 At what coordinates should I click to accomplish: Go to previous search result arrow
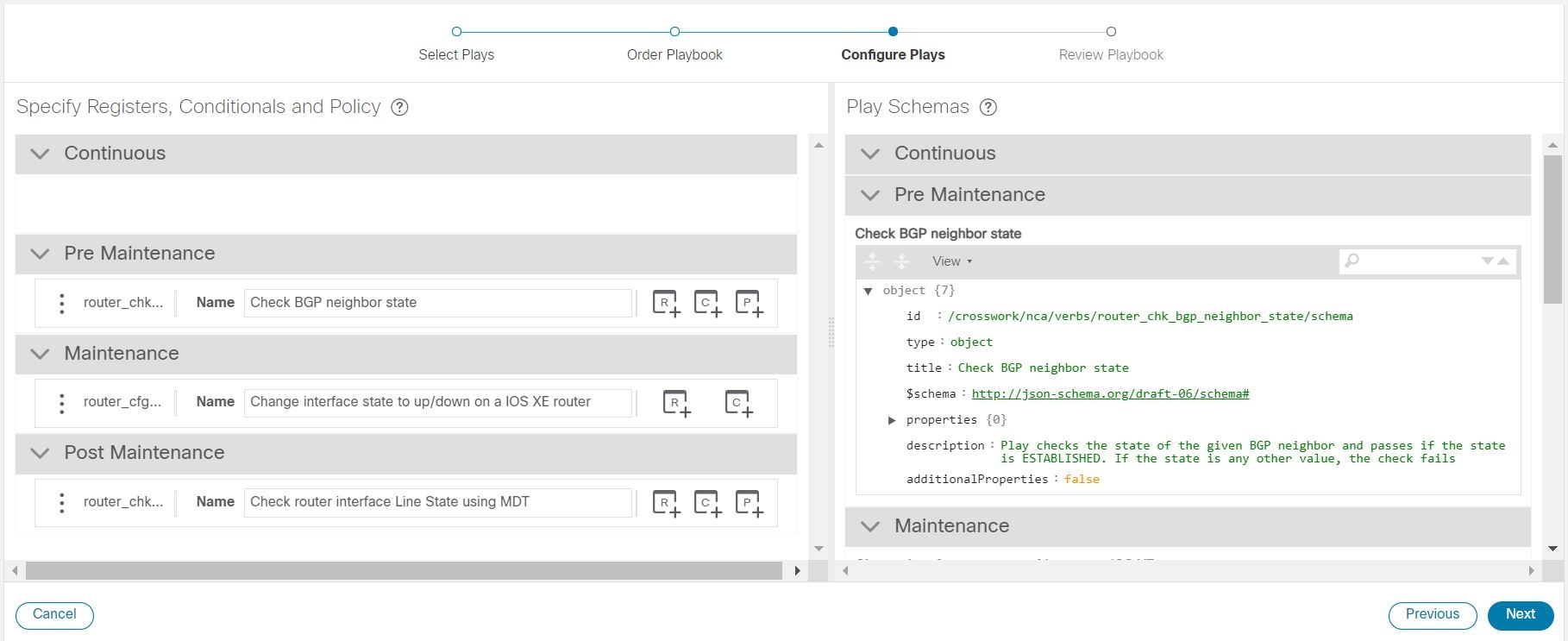(x=1503, y=261)
